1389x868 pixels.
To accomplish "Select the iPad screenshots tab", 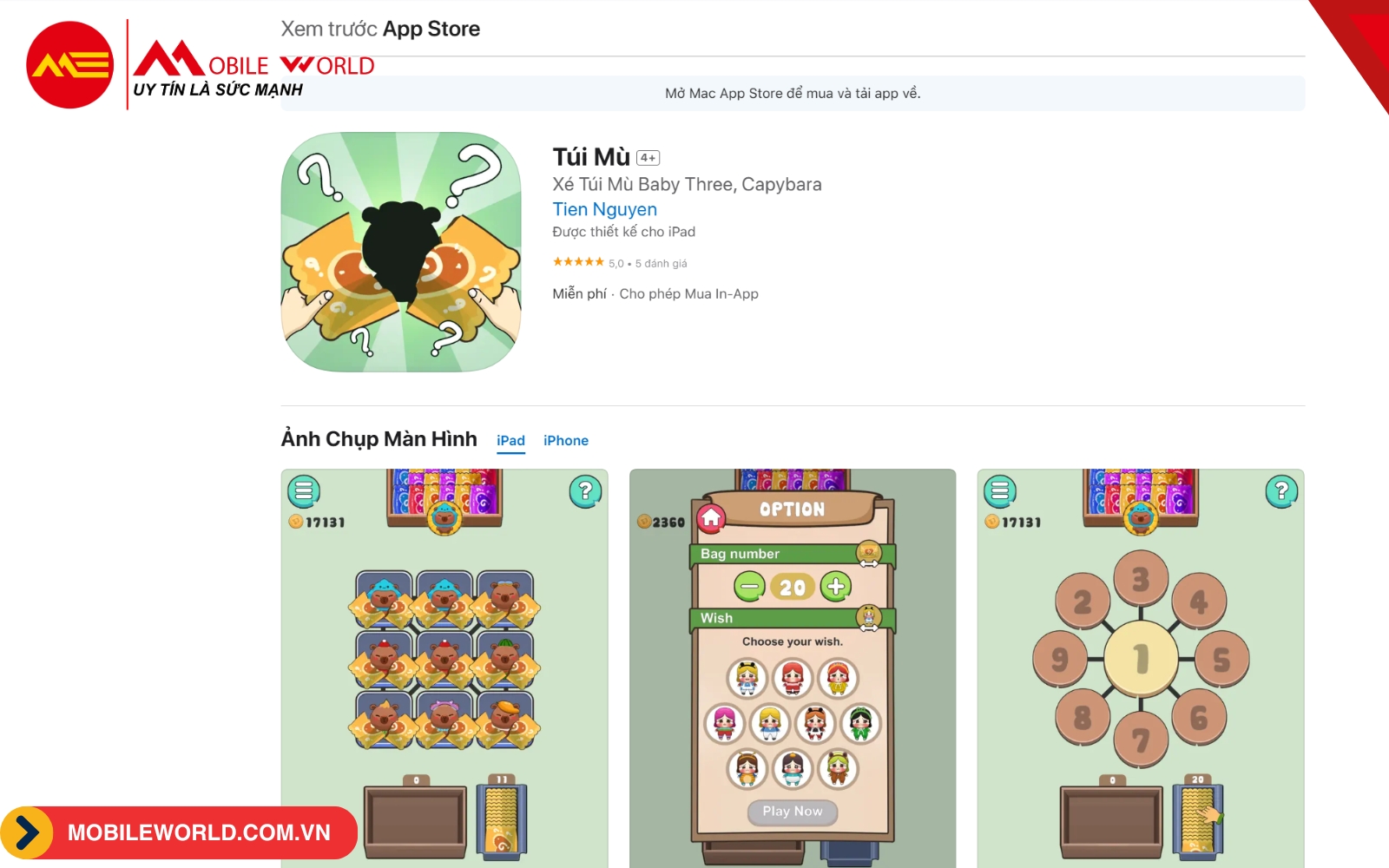I will coord(510,440).
